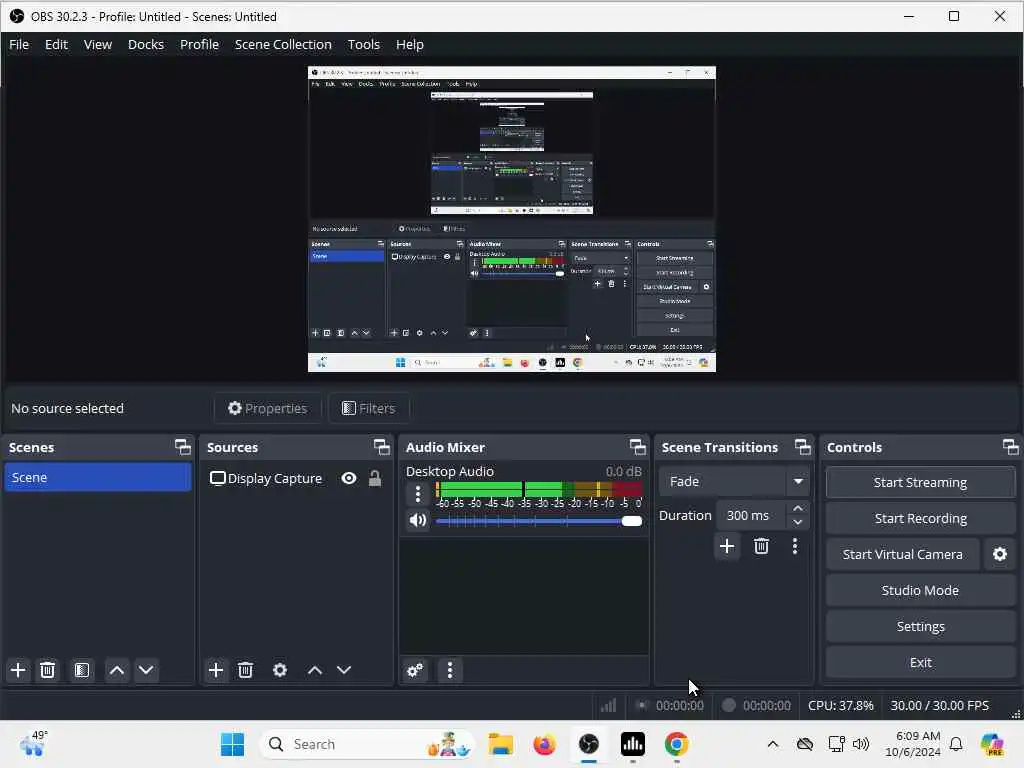Open Firefox from taskbar
Screen dimensions: 1024x768
pyautogui.click(x=544, y=744)
